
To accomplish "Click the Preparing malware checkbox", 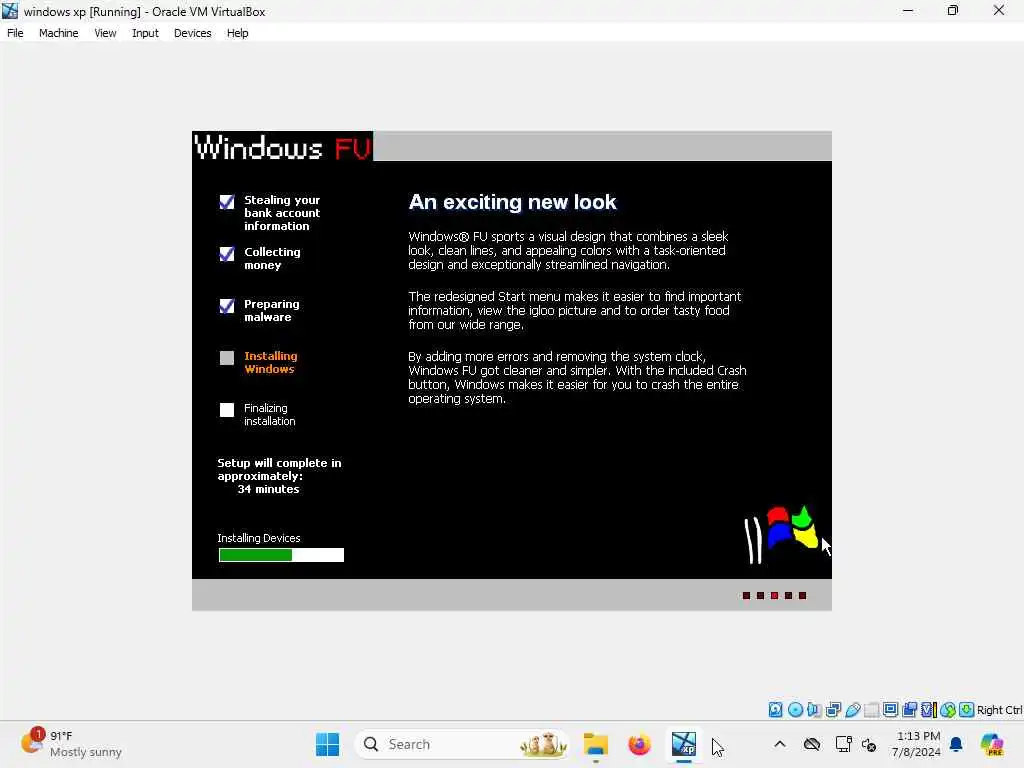I will (x=227, y=306).
